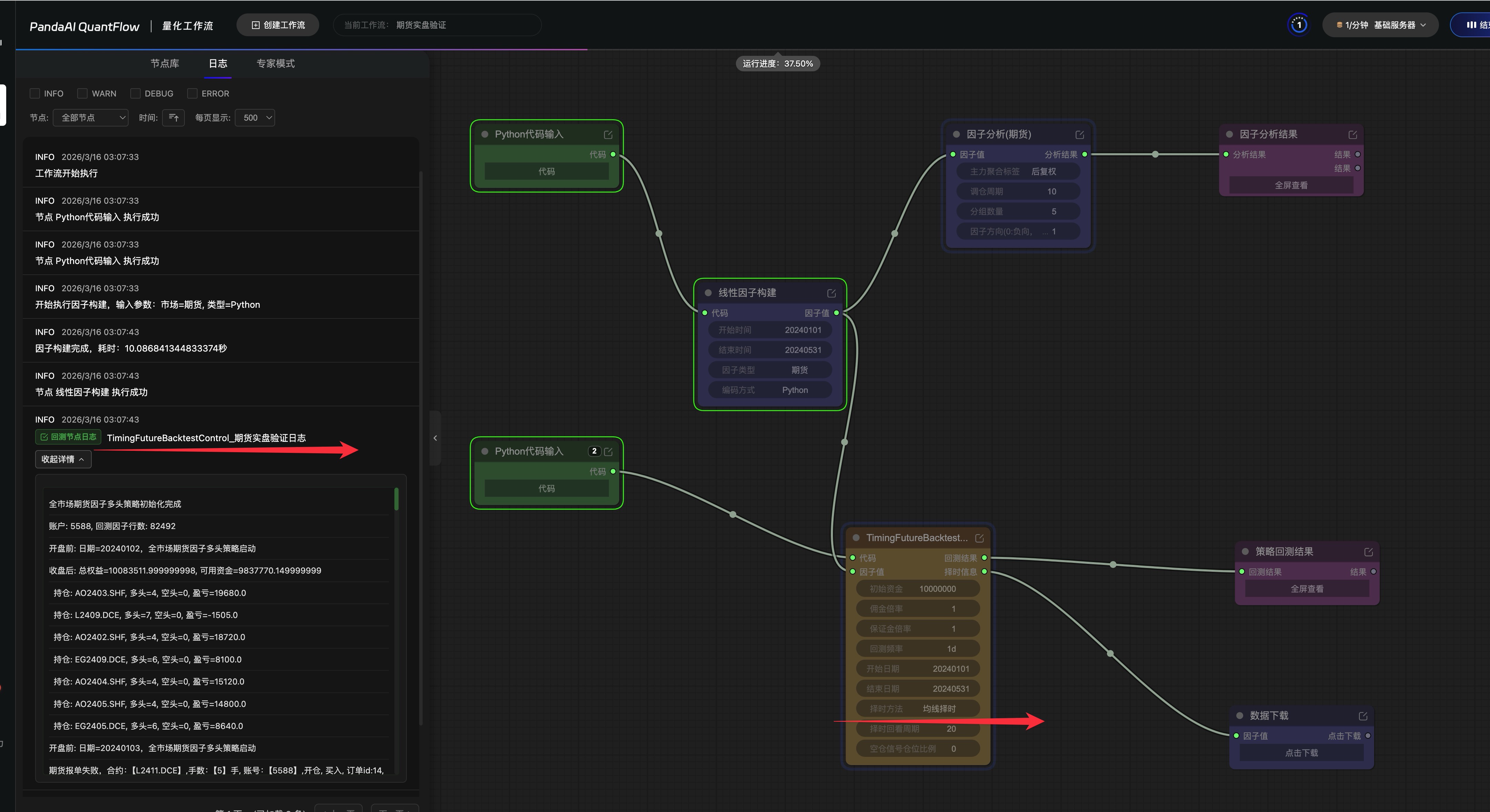Click the scrollbar thumb in backtest log details

pos(396,499)
